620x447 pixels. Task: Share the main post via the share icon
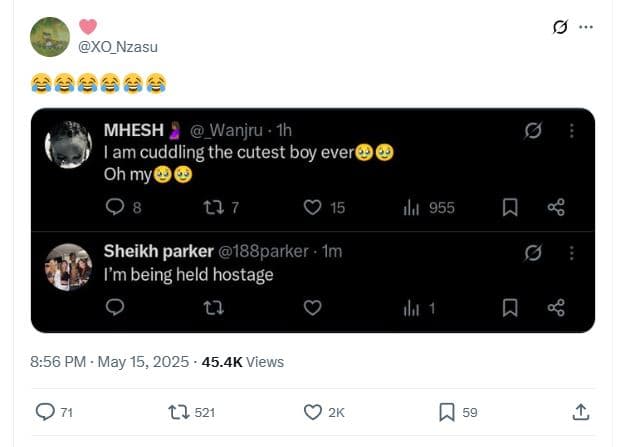[x=580, y=411]
